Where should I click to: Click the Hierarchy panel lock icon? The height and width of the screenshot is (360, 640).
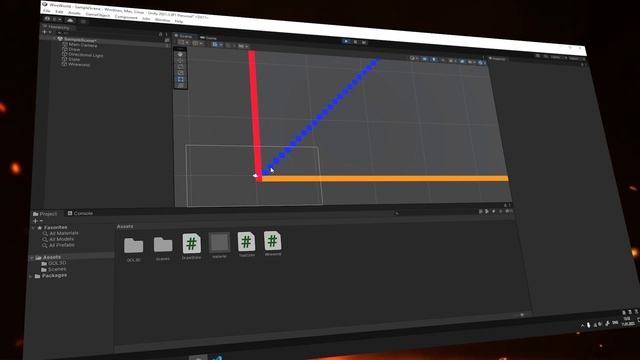160,35
